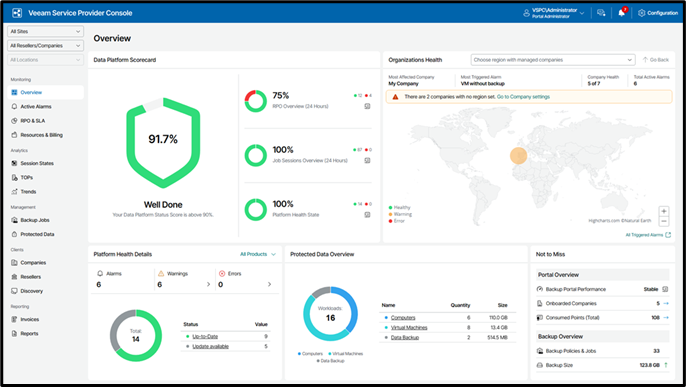
Task: Click the orange warning bubble on the map
Action: pyautogui.click(x=518, y=156)
